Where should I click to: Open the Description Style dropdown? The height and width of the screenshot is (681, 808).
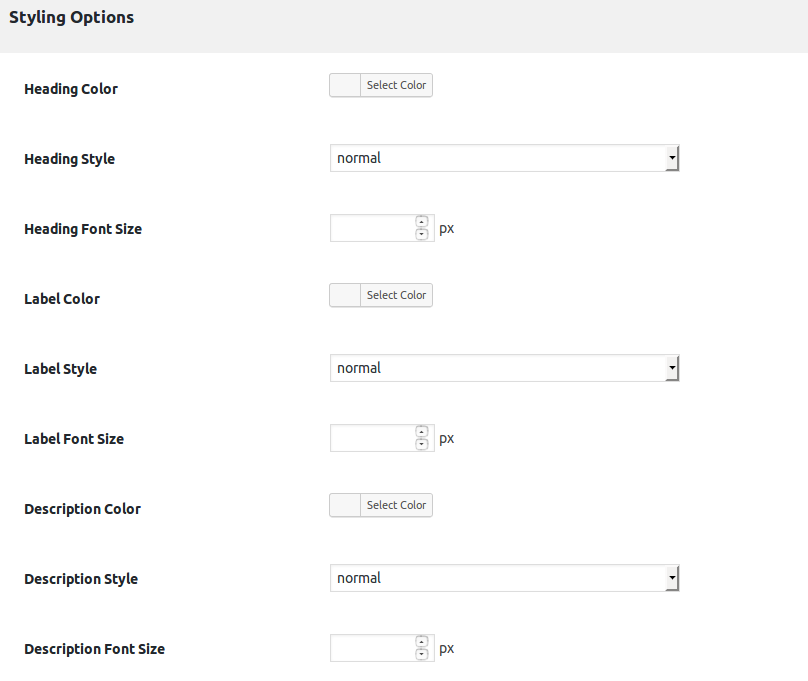point(504,578)
